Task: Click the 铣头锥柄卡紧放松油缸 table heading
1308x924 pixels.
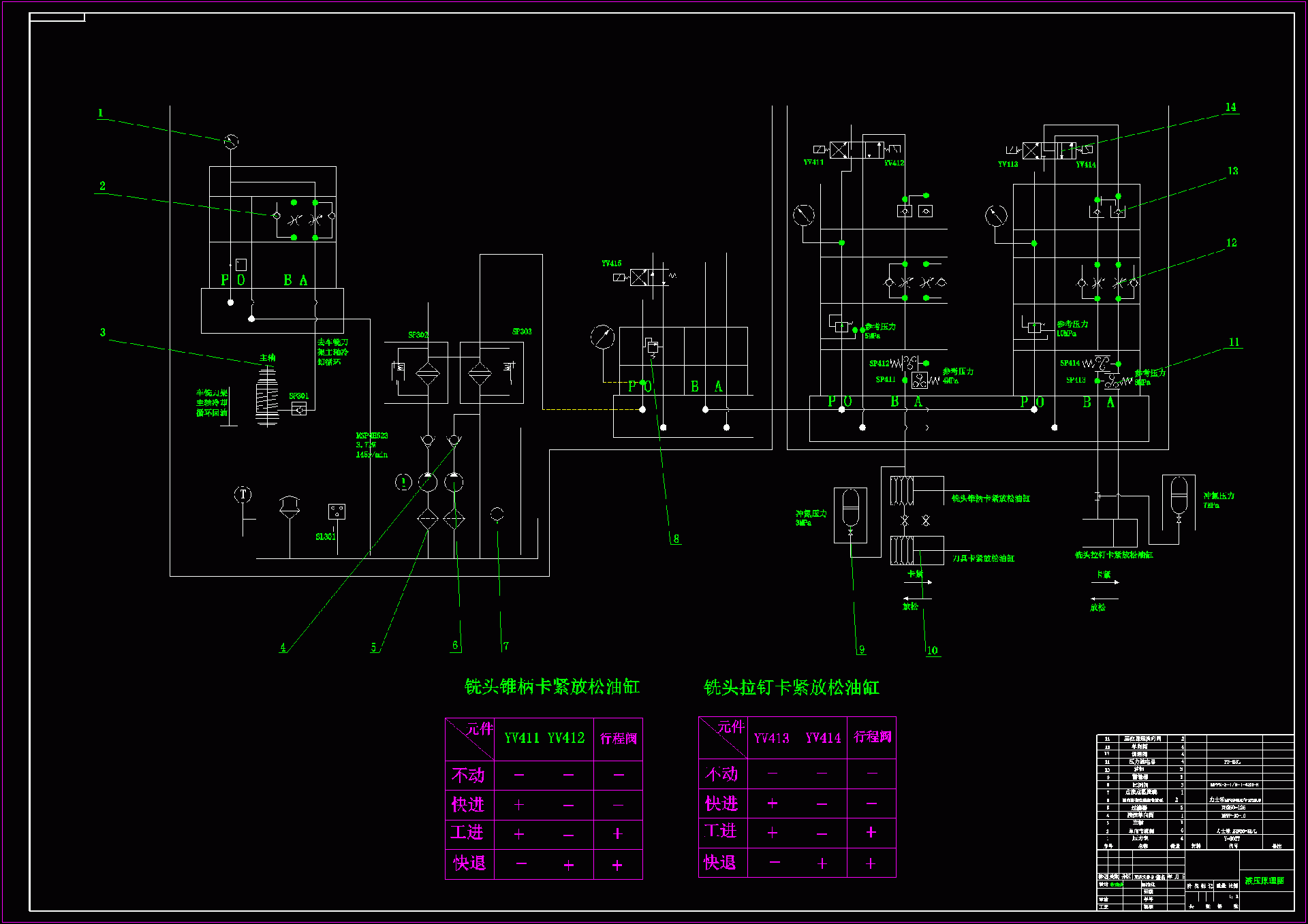Action: point(552,686)
